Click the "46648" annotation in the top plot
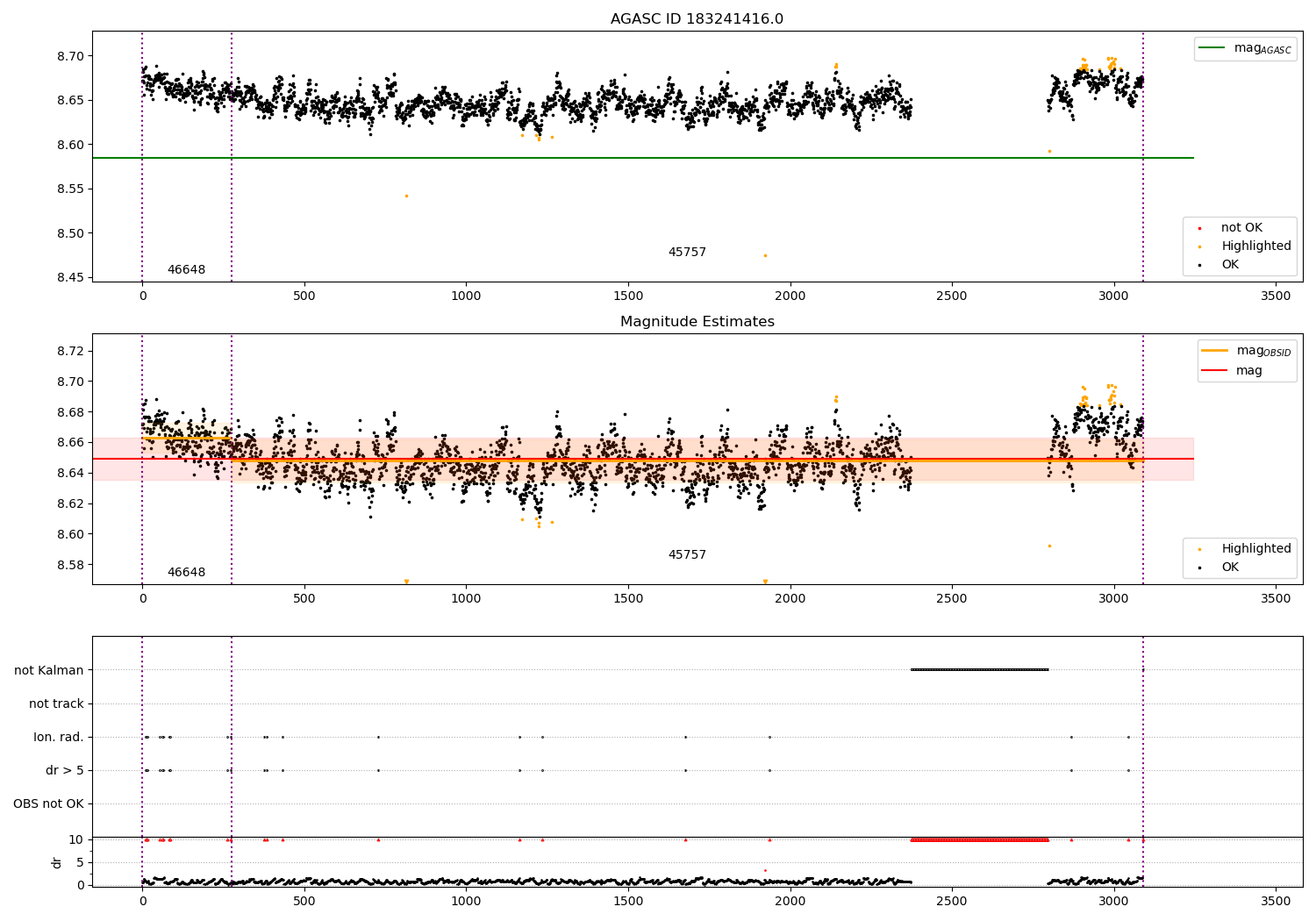Screen dimensions: 1316x921 [186, 270]
